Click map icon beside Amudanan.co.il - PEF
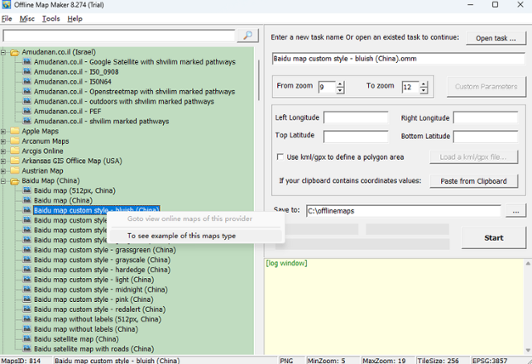This screenshot has height=364, width=532. tap(27, 111)
